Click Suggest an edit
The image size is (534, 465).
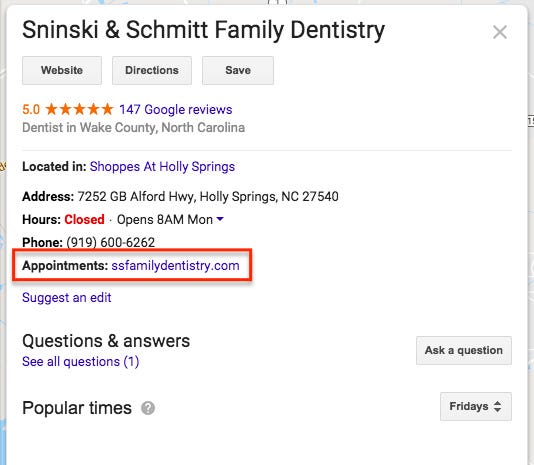[67, 297]
